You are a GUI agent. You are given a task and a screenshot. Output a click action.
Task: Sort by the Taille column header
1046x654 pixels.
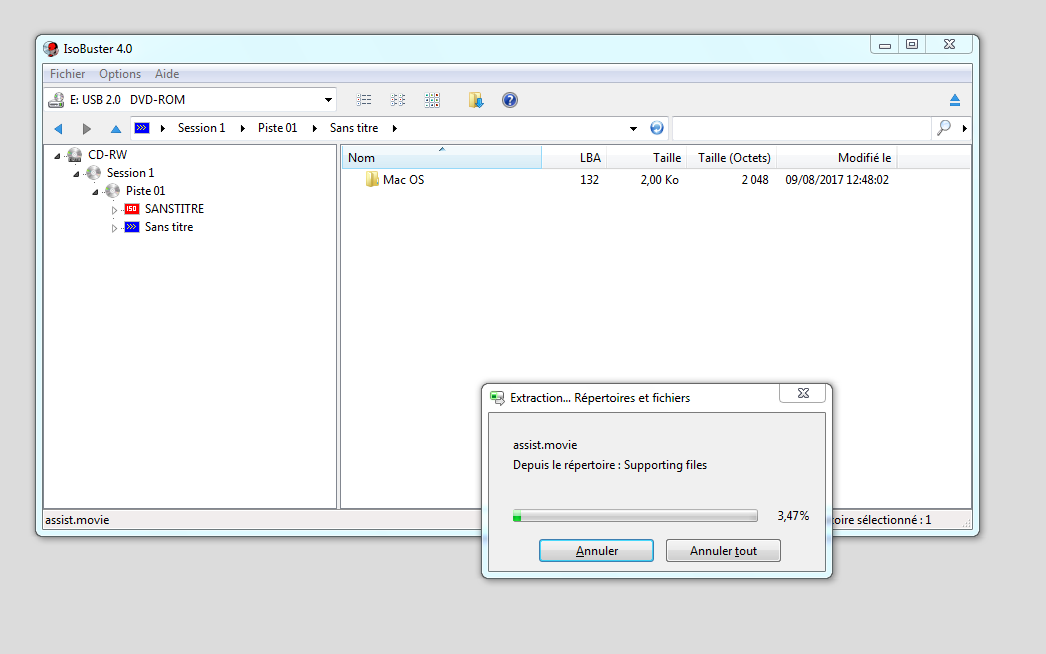646,157
